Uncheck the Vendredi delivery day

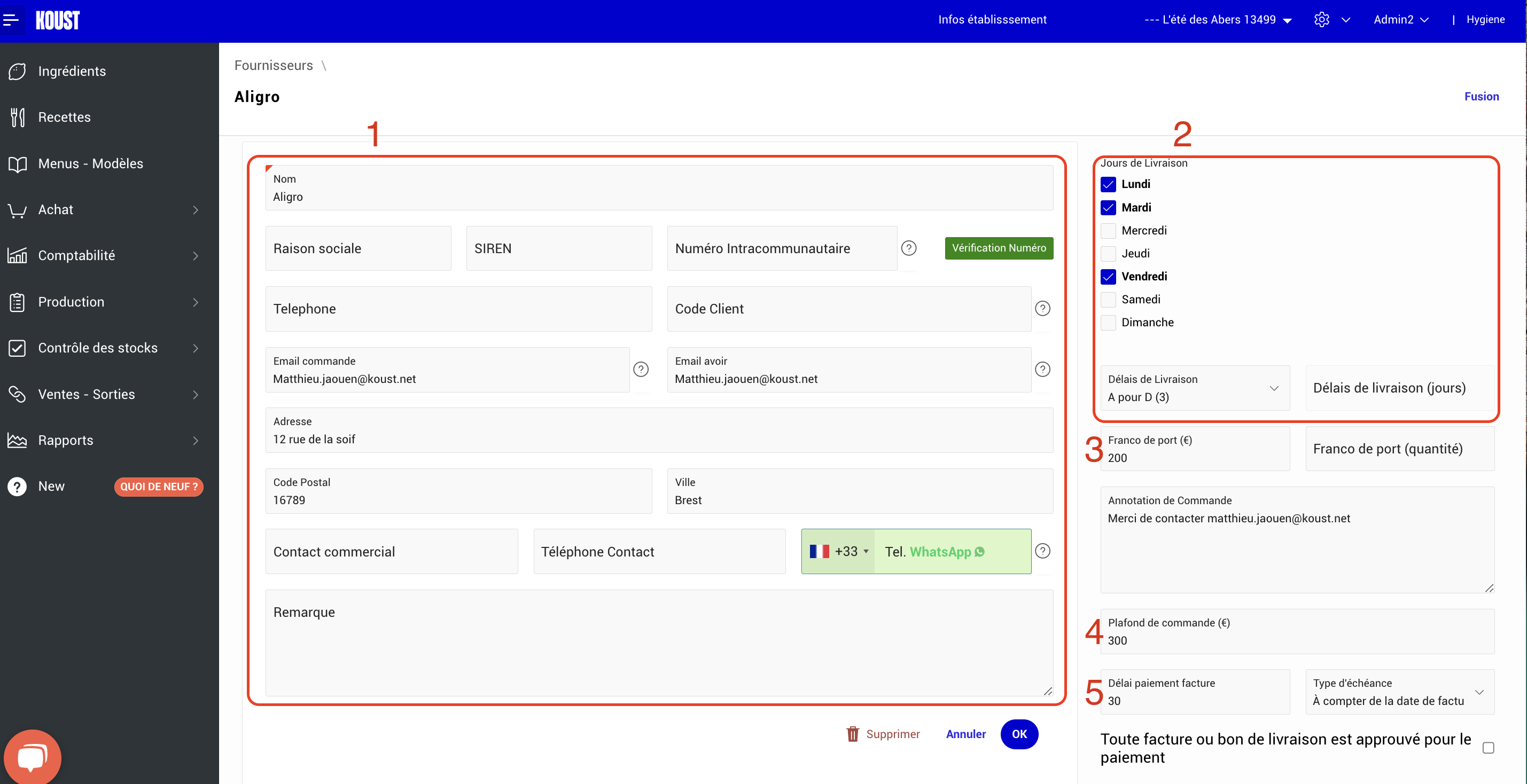1108,277
